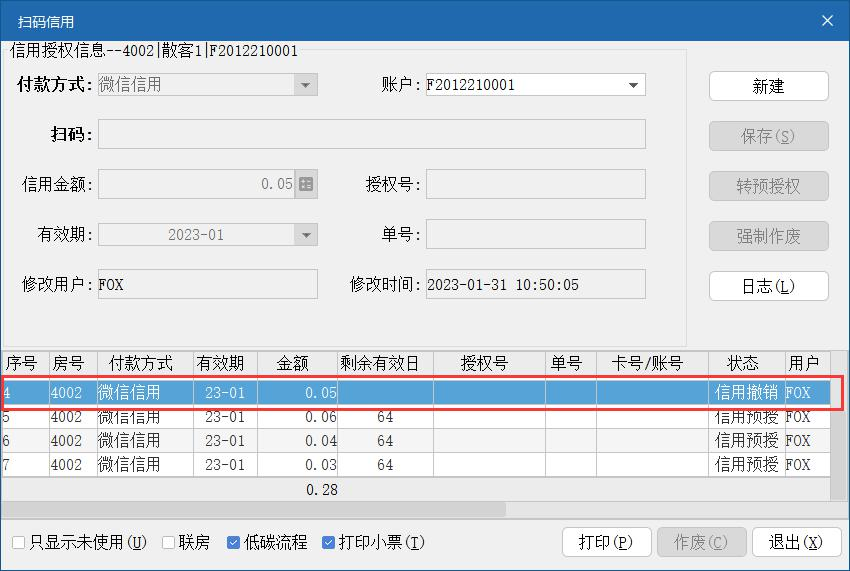Click the 转预授权 button
This screenshot has height=571, width=850.
[769, 186]
